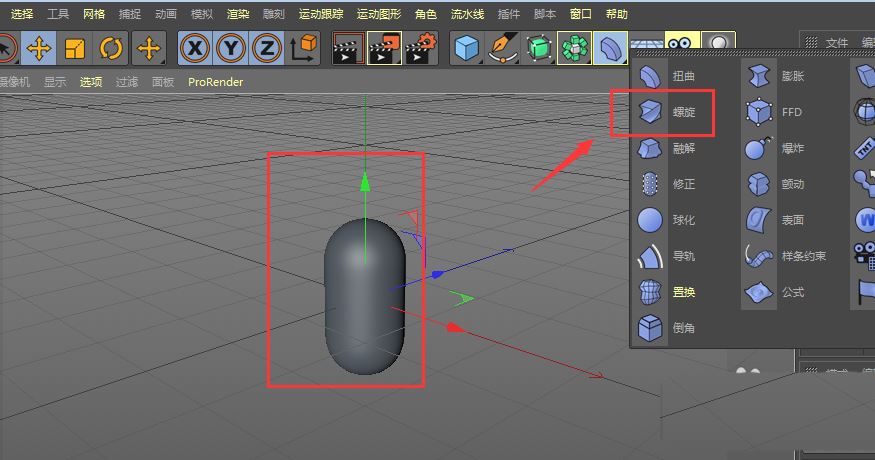Click the ProRender viewport menu
This screenshot has height=460, width=875.
click(x=215, y=82)
